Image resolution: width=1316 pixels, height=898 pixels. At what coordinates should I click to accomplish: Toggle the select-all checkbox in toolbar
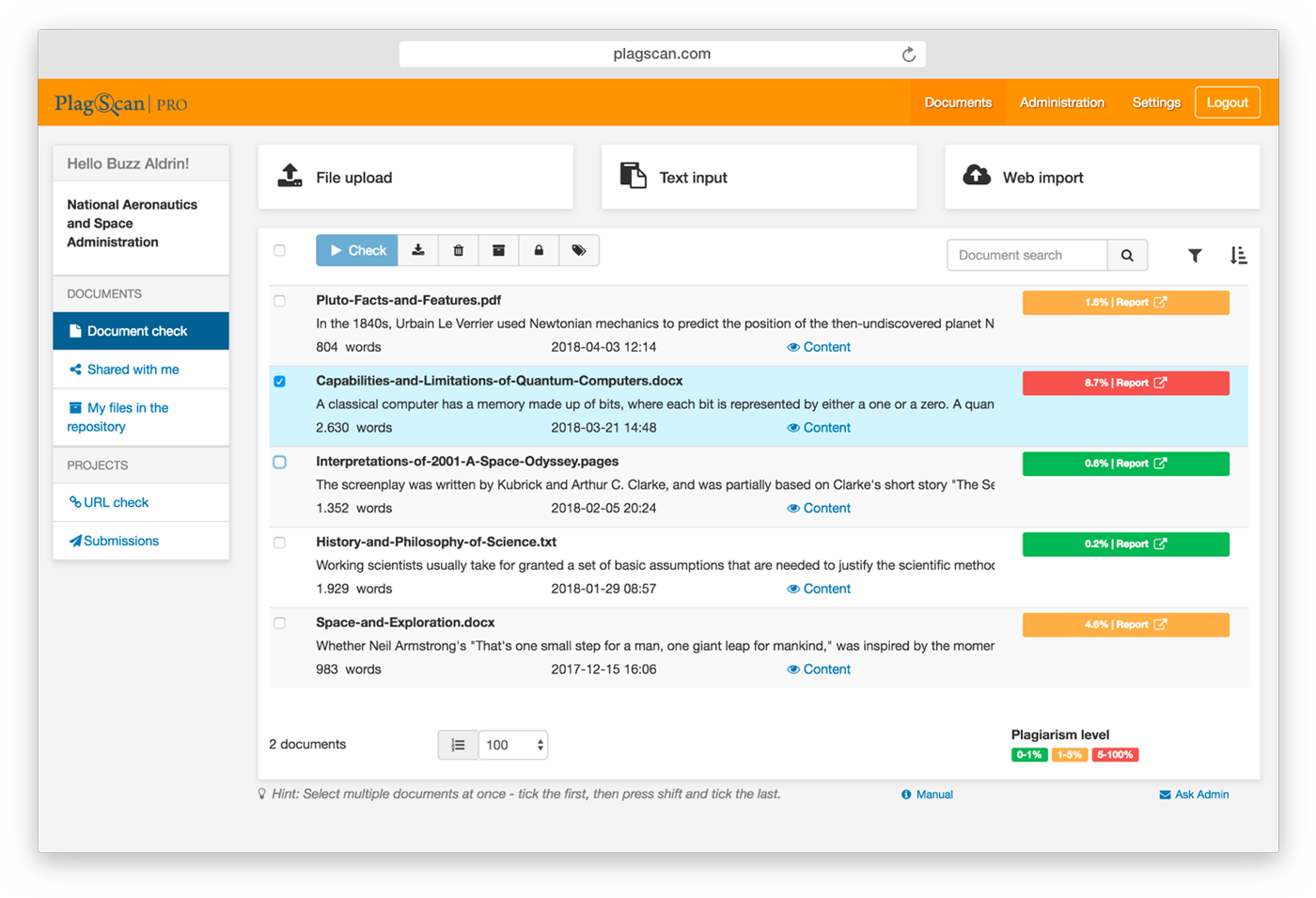pos(280,250)
